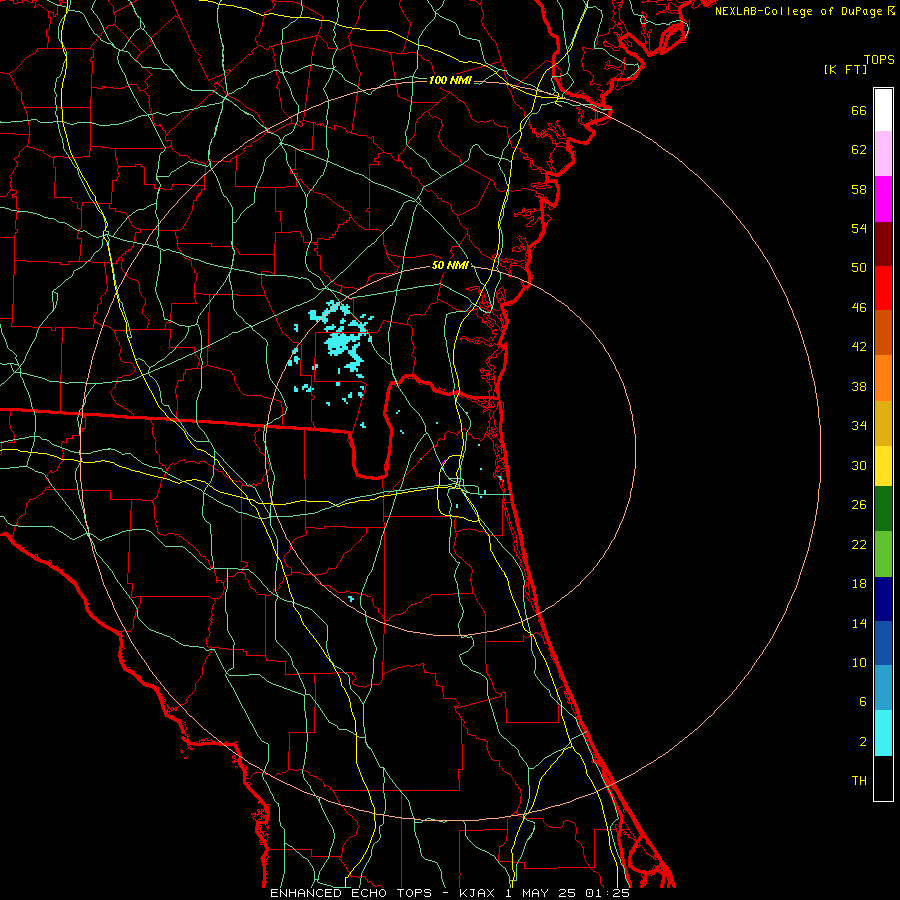Click the legend value 66
The height and width of the screenshot is (900, 900).
tap(859, 111)
